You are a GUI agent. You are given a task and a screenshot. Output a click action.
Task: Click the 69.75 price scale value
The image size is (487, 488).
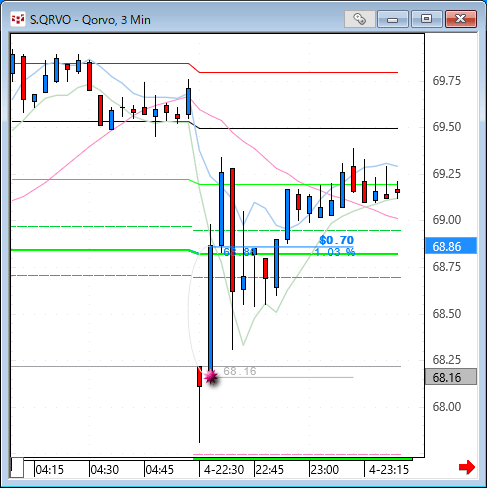coord(447,81)
